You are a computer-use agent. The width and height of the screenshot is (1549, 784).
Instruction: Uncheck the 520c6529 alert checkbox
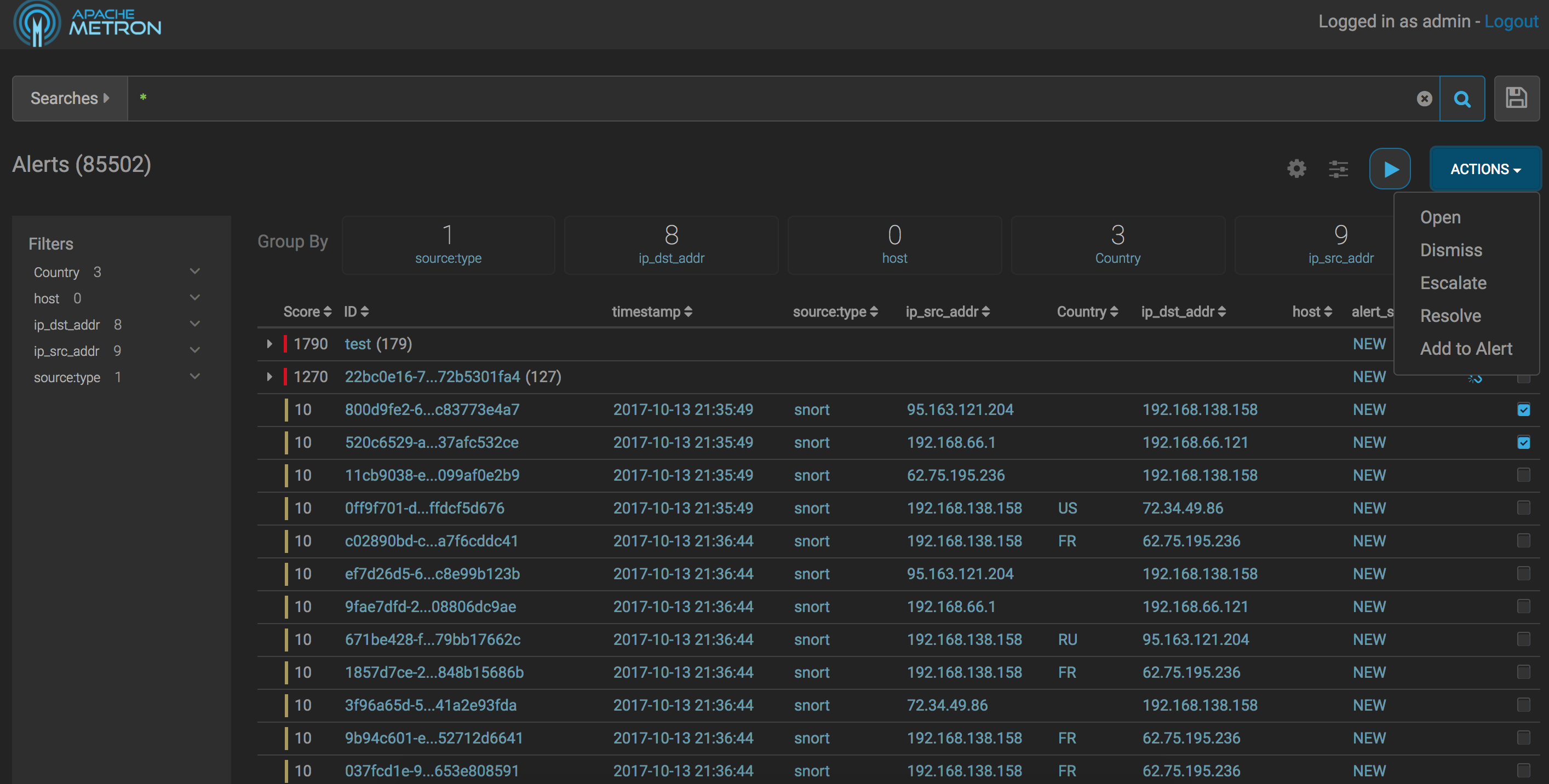[x=1523, y=442]
